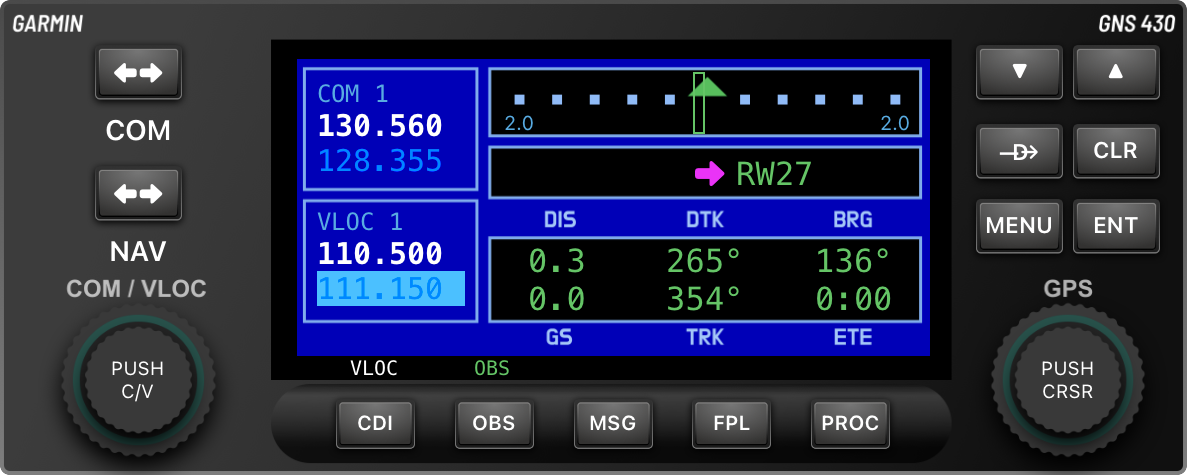Screen dimensions: 1187x475
Task: Click the BRG value 136°
Action: [x=853, y=261]
